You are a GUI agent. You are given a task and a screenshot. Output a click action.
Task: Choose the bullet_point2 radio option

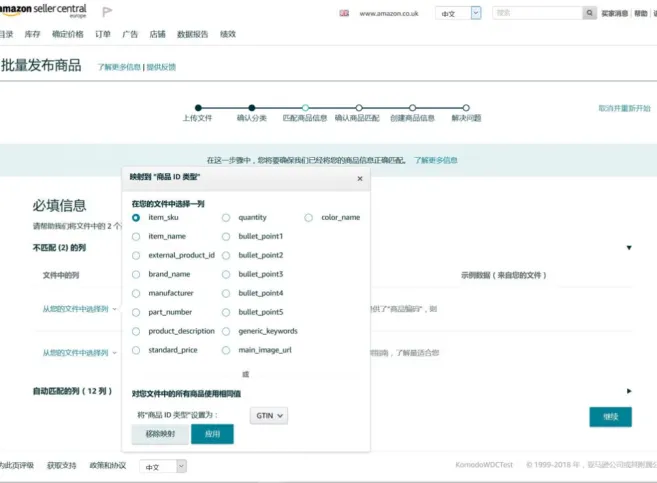click(x=226, y=256)
